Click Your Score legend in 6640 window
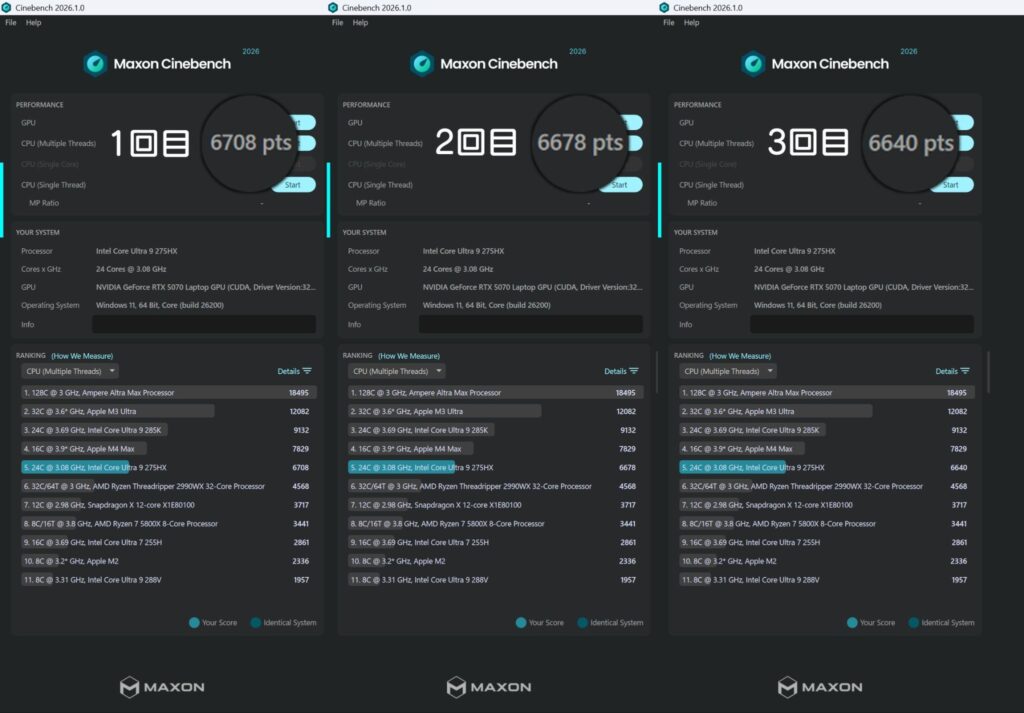Screen dimensions: 1024x713 coord(871,622)
